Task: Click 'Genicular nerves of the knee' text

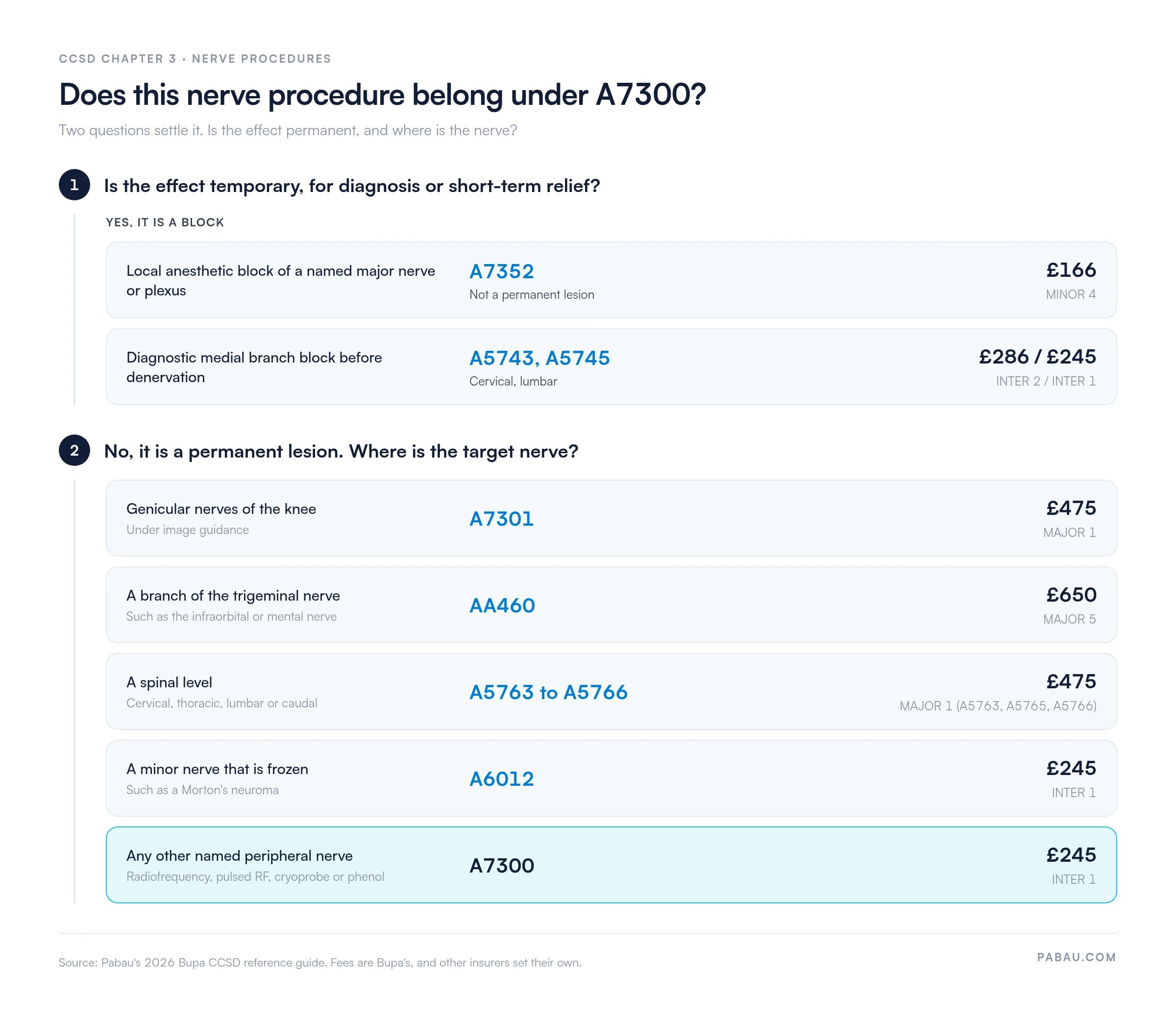Action: (x=221, y=509)
